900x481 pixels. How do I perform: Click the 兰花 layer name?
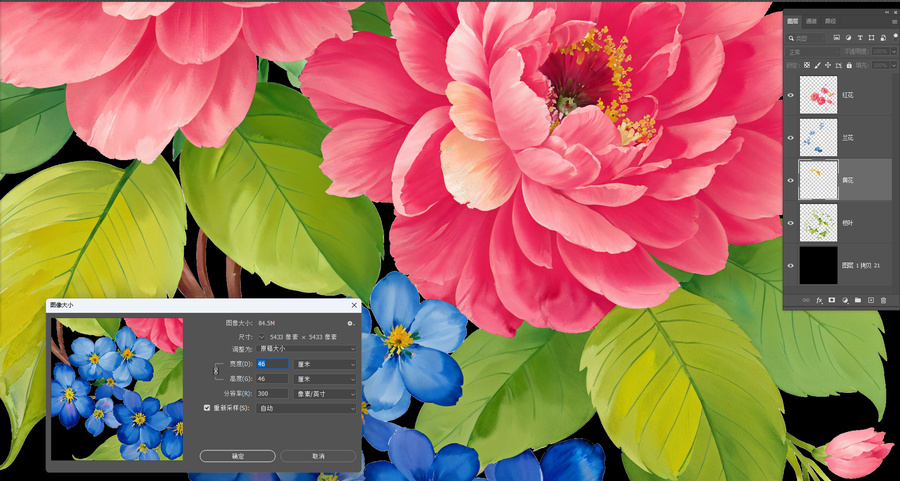tap(848, 138)
